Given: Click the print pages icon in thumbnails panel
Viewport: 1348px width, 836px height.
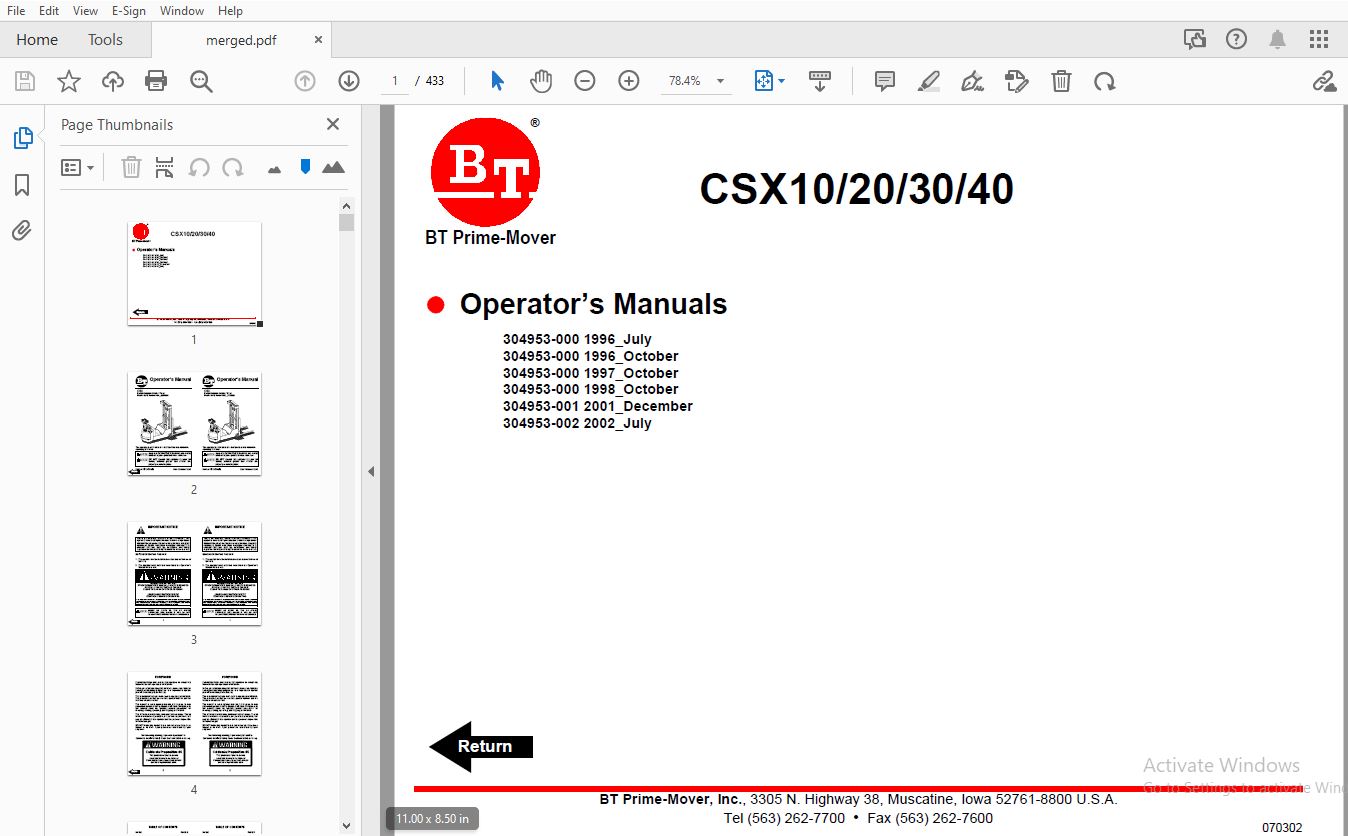Looking at the screenshot, I should tap(165, 167).
